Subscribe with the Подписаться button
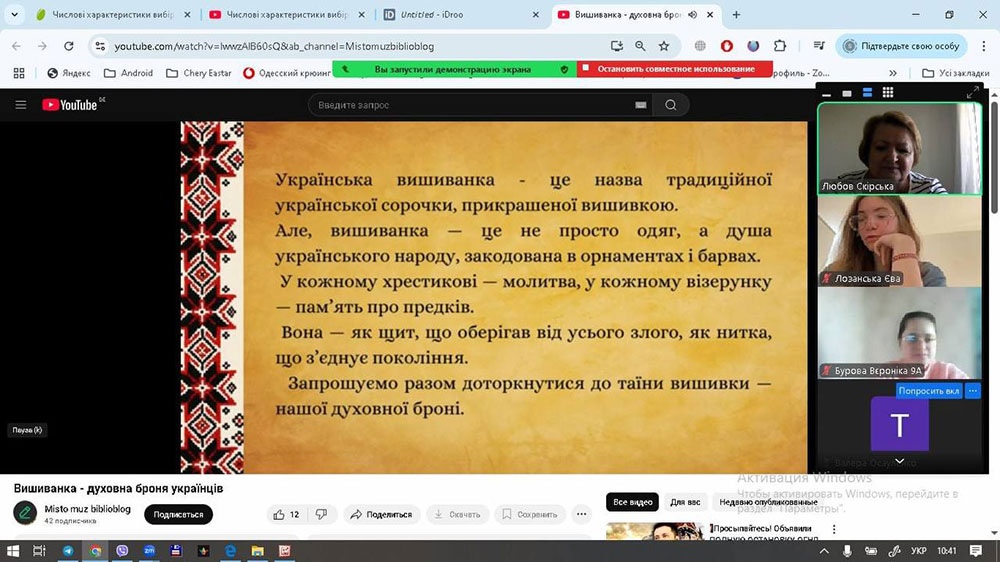 coord(179,515)
